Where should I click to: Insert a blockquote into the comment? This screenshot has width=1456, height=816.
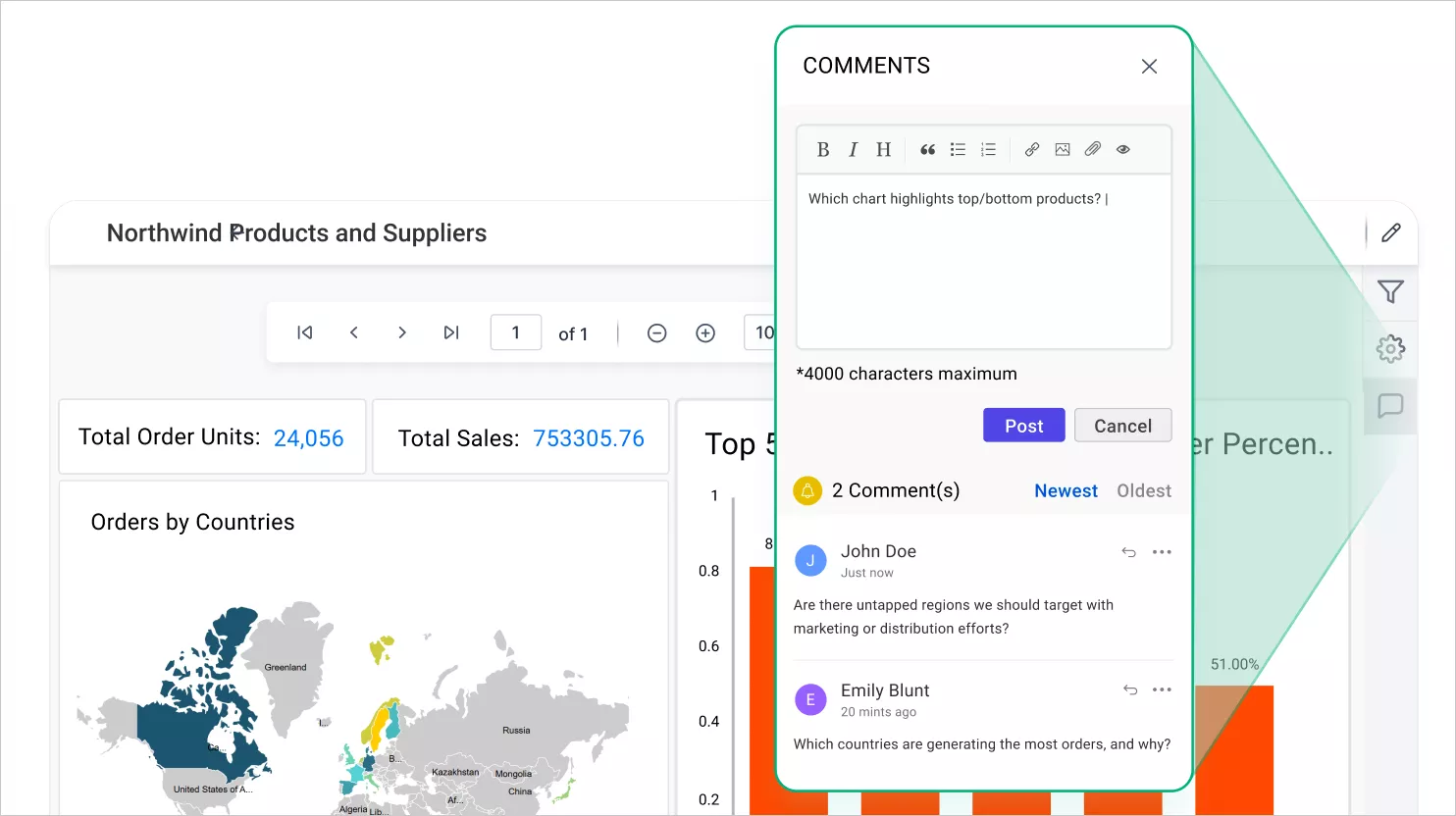click(927, 149)
